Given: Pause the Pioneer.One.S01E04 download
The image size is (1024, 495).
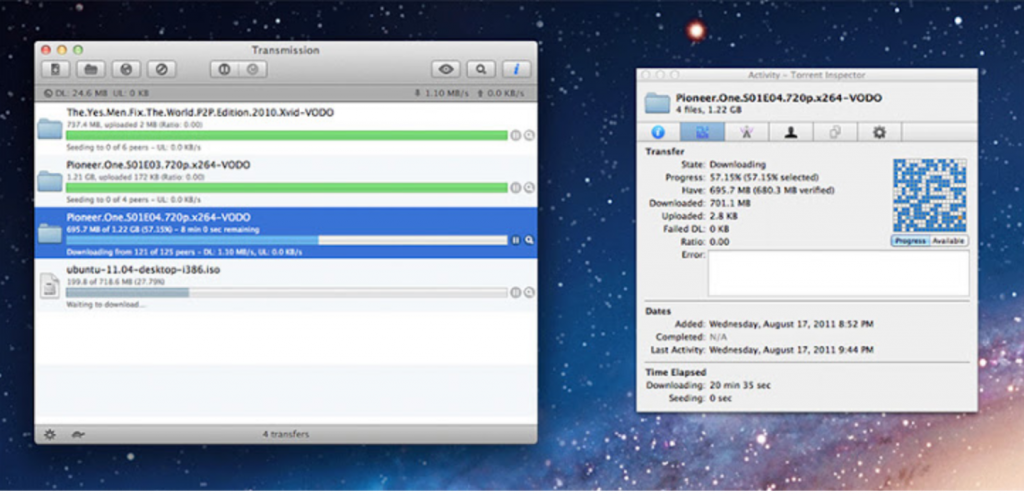Looking at the screenshot, I should point(515,240).
